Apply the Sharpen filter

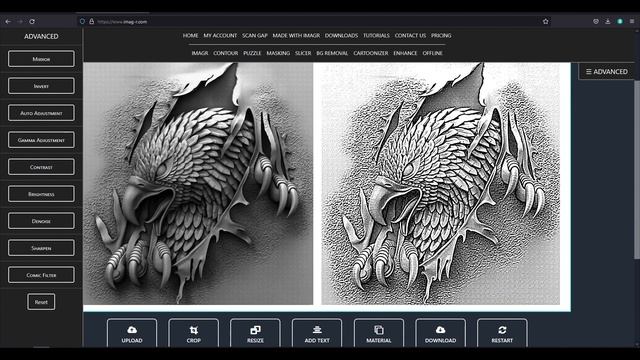tap(41, 248)
